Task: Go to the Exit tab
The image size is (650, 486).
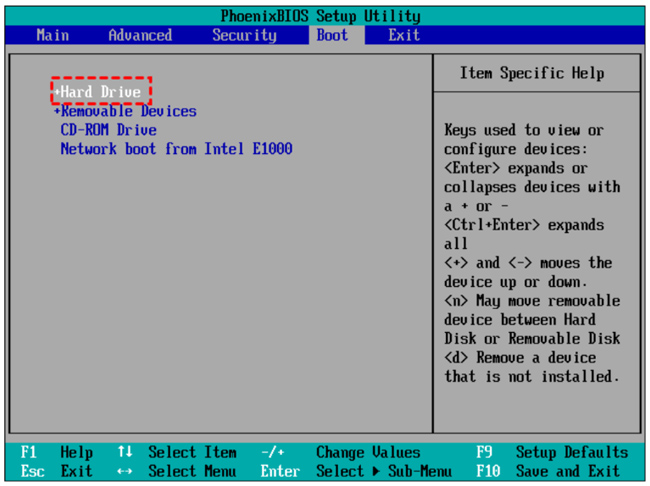Action: pyautogui.click(x=404, y=35)
